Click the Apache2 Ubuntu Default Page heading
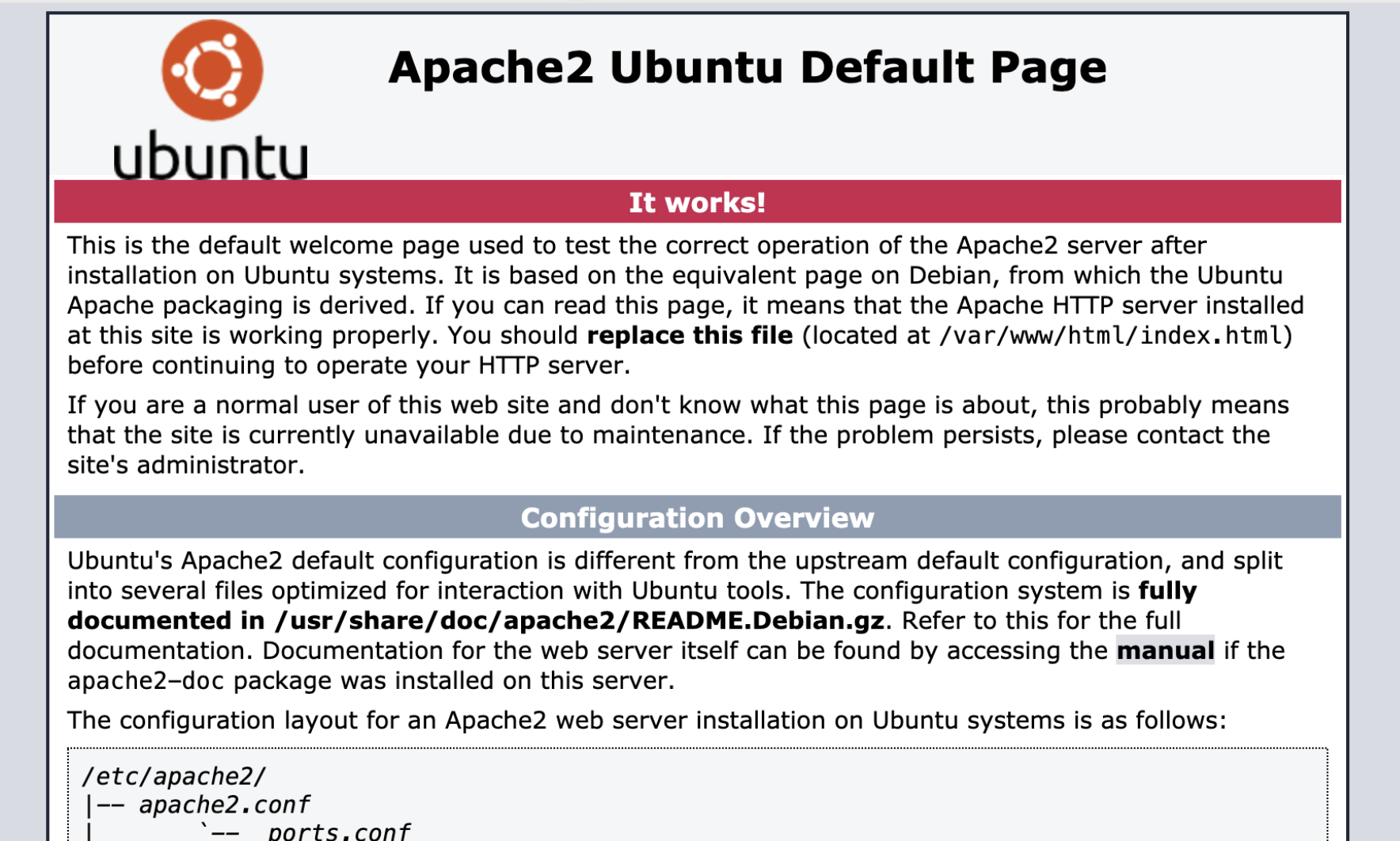Screen dimensions: 1400x841 pyautogui.click(x=747, y=67)
